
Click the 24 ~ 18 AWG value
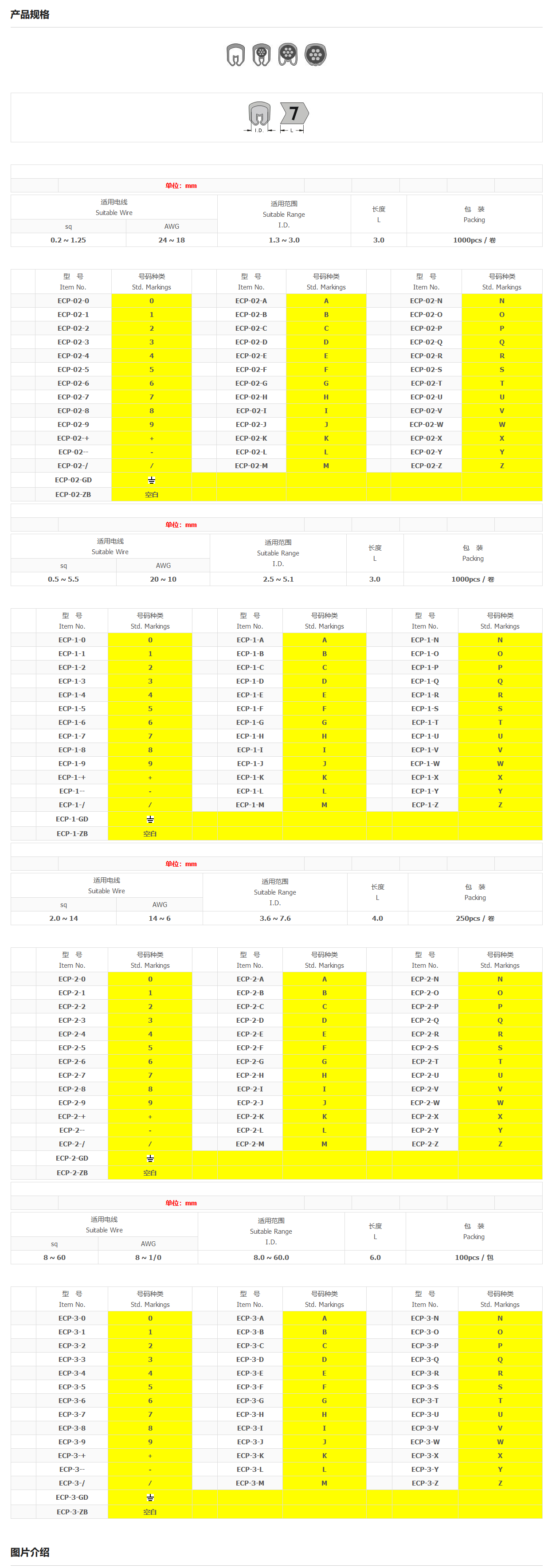172,240
